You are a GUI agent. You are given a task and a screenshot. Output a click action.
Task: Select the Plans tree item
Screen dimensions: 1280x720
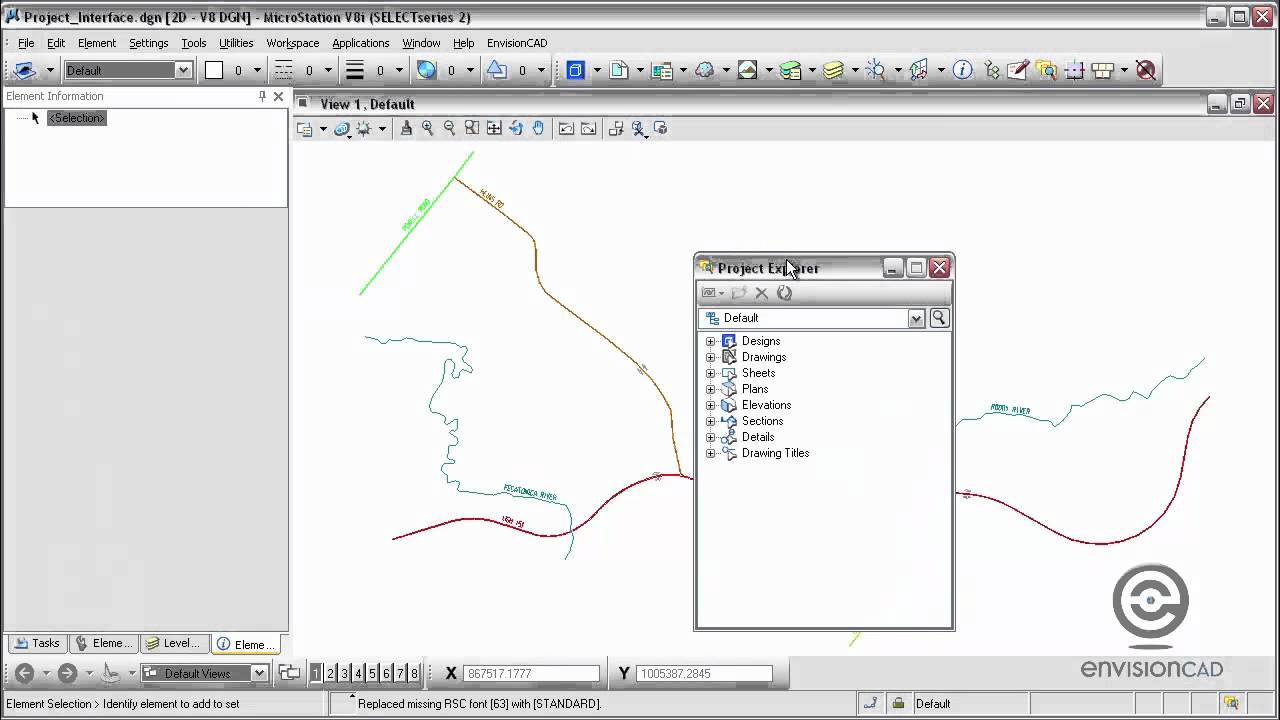coord(755,389)
